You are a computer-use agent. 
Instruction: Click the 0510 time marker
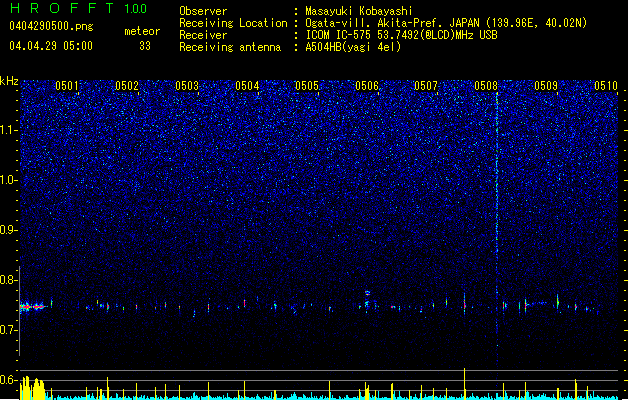(x=606, y=86)
